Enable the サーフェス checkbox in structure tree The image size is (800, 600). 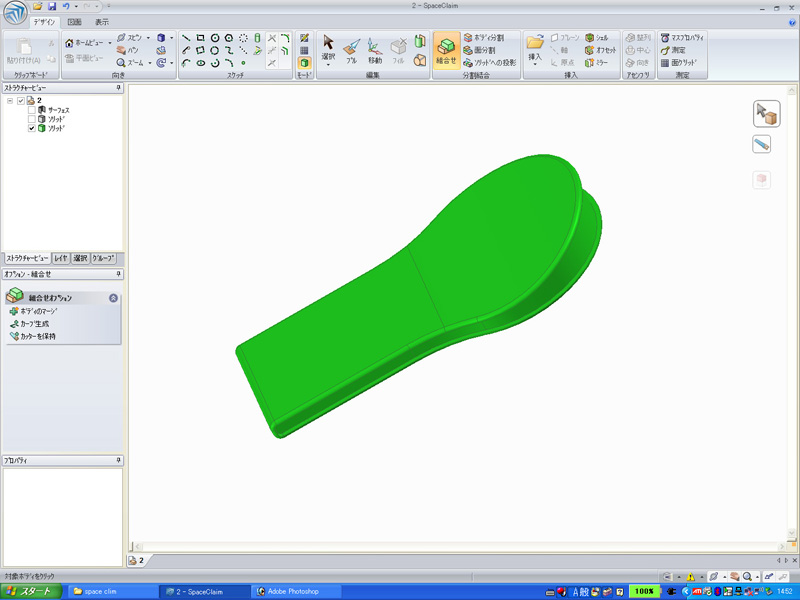[32, 110]
